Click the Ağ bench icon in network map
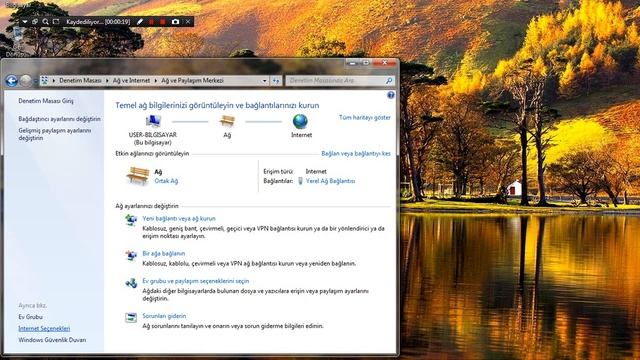 point(227,122)
